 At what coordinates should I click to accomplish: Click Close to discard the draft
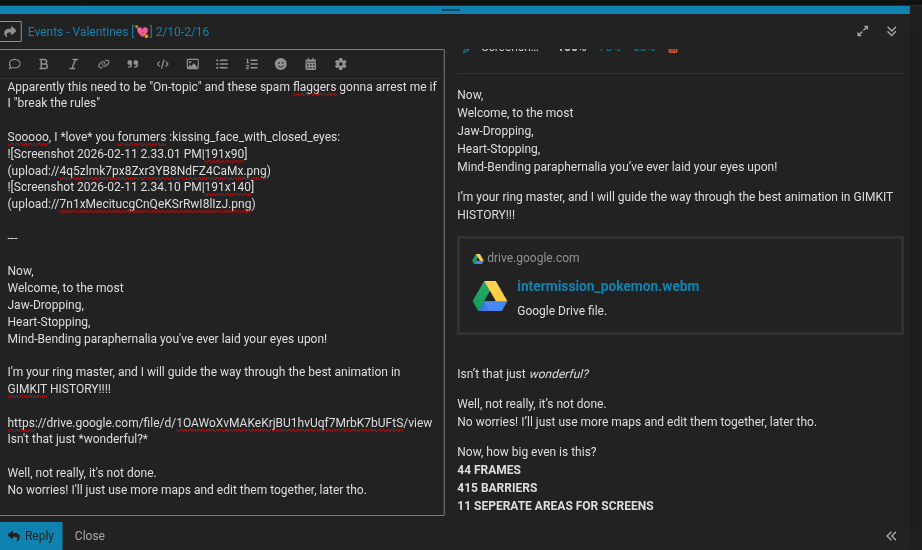pos(89,536)
